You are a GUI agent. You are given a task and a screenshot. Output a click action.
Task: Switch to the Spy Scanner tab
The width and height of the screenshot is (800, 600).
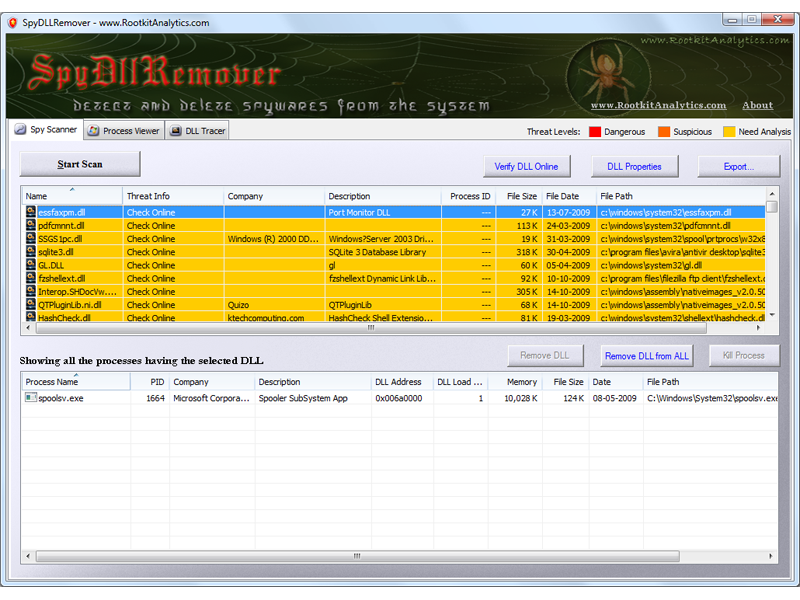pyautogui.click(x=46, y=130)
